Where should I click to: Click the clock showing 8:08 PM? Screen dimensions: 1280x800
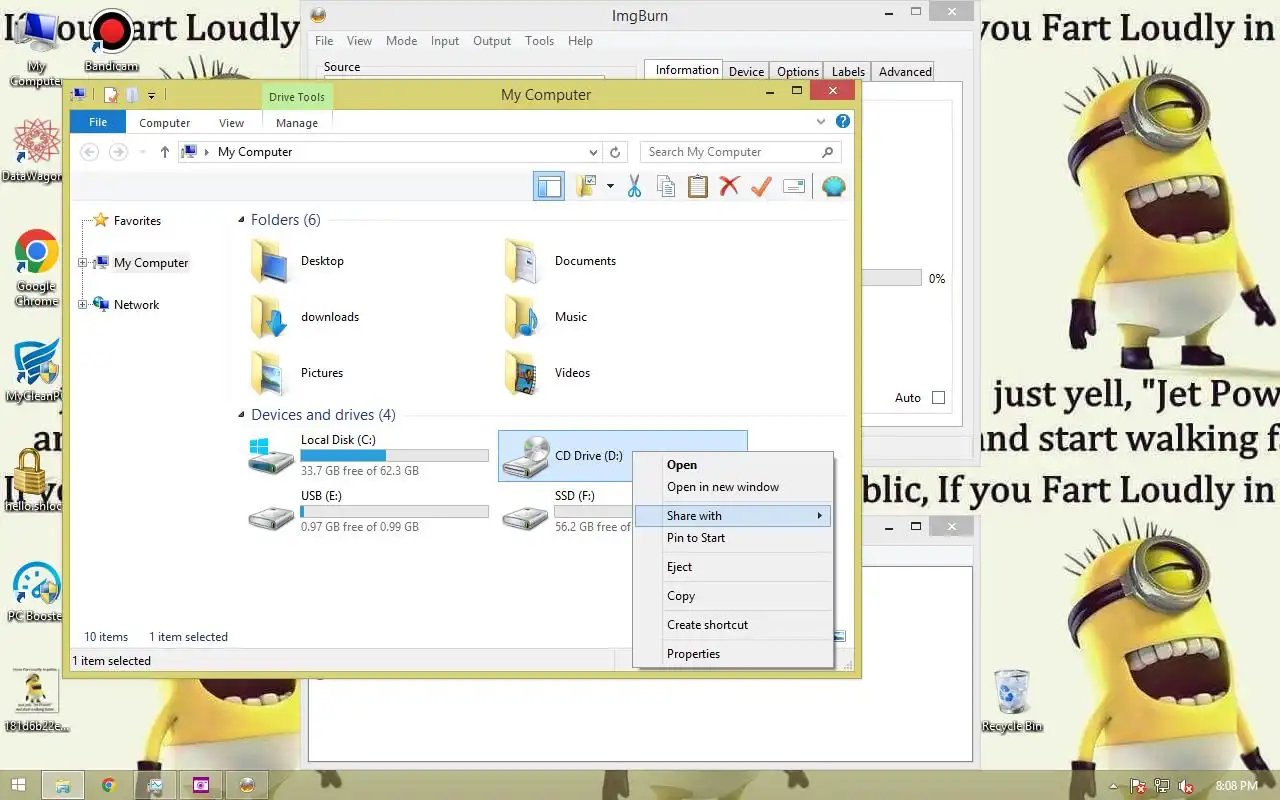pos(1237,786)
